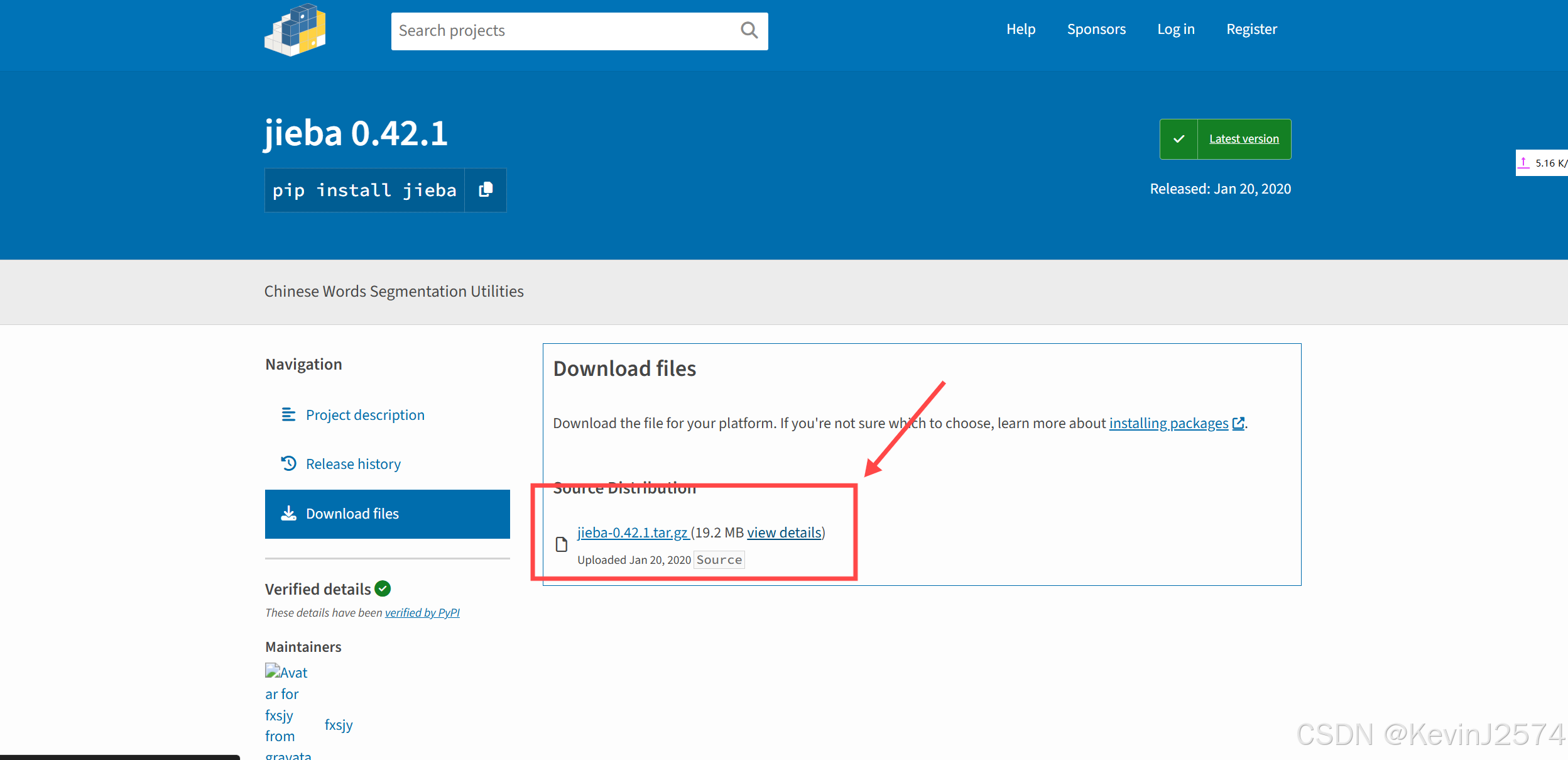
Task: Copy pip install command to clipboard
Action: [x=486, y=190]
